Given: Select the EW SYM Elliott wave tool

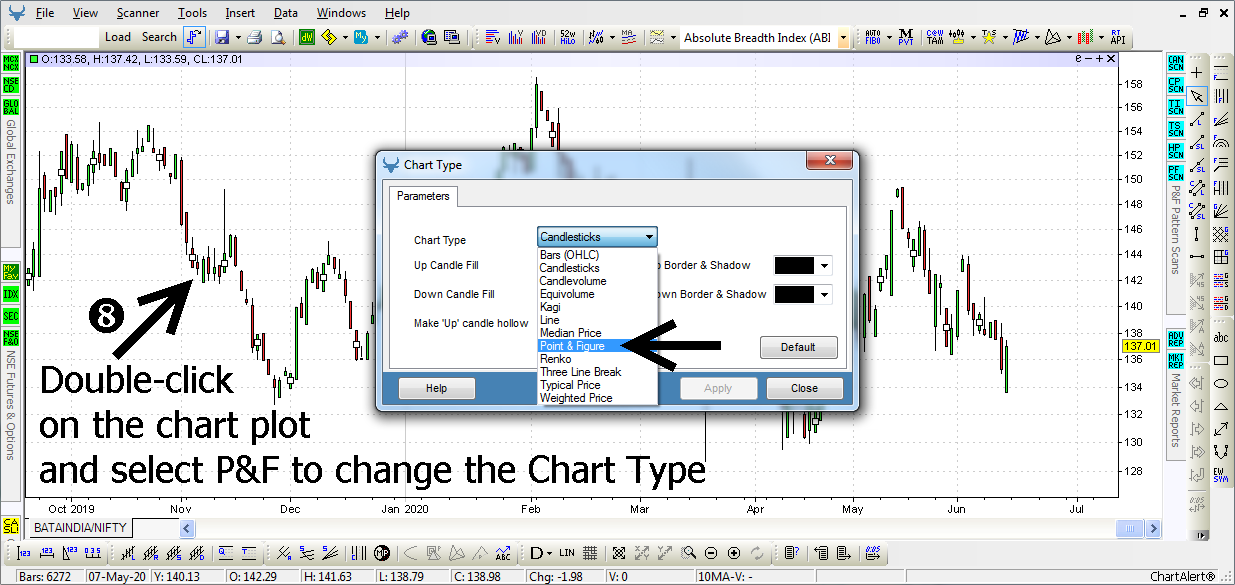Looking at the screenshot, I should tap(1221, 475).
